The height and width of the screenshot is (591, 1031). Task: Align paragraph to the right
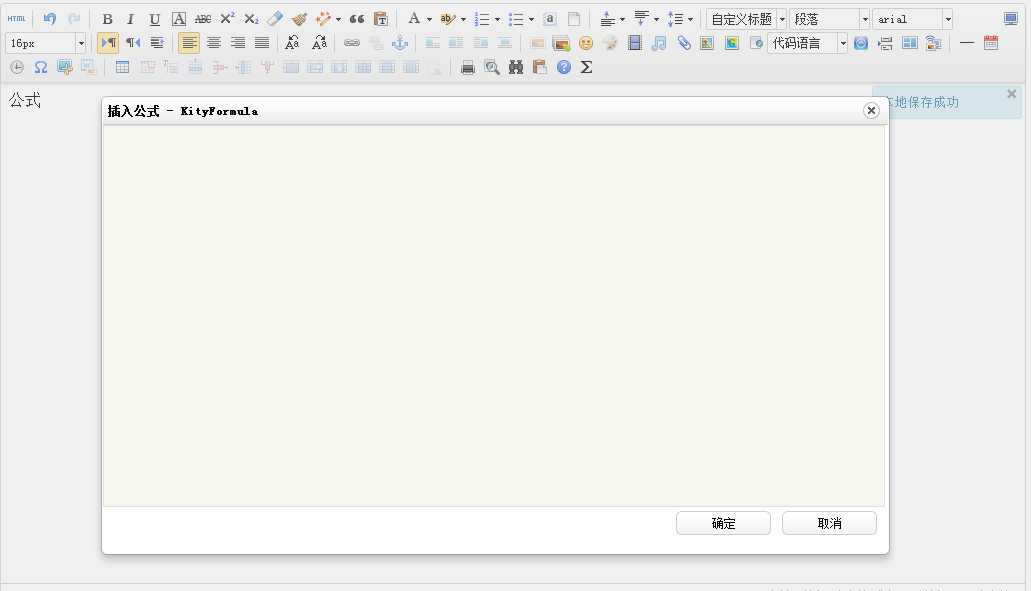[238, 43]
